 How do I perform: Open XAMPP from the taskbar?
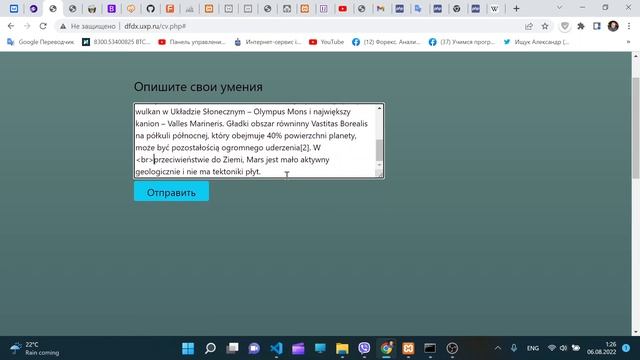point(408,348)
